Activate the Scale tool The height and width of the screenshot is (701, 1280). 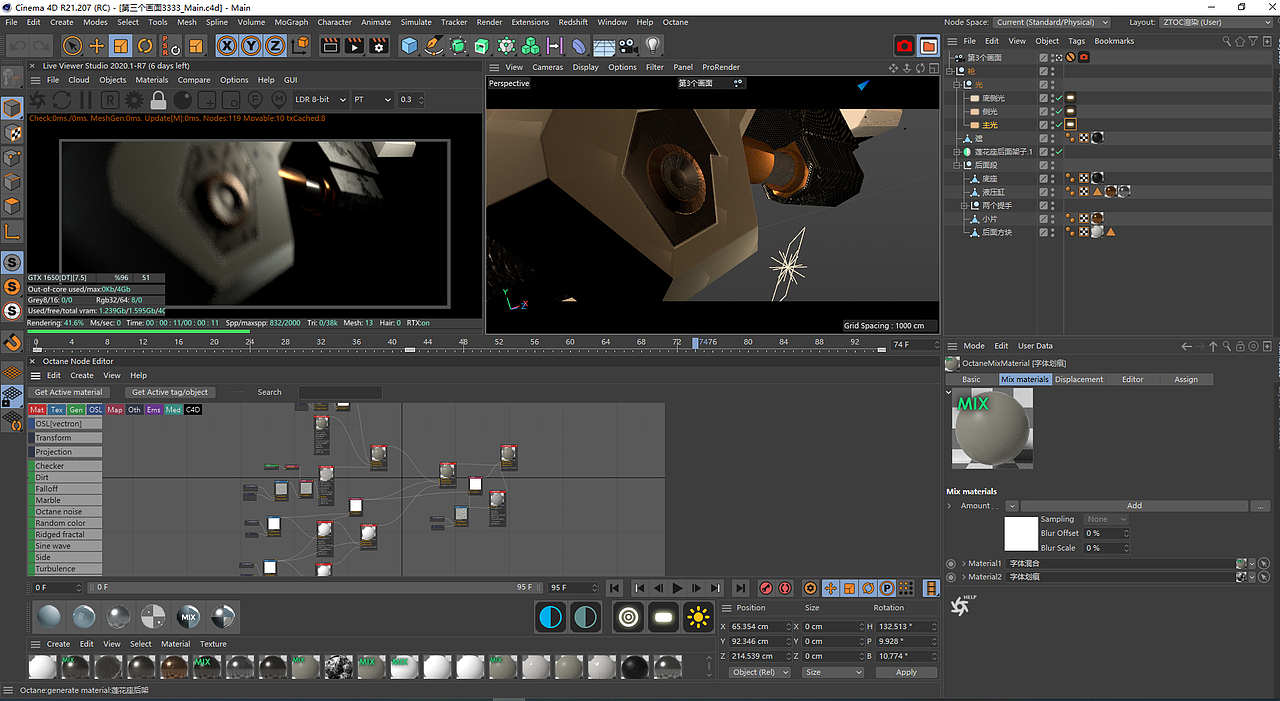coord(120,45)
